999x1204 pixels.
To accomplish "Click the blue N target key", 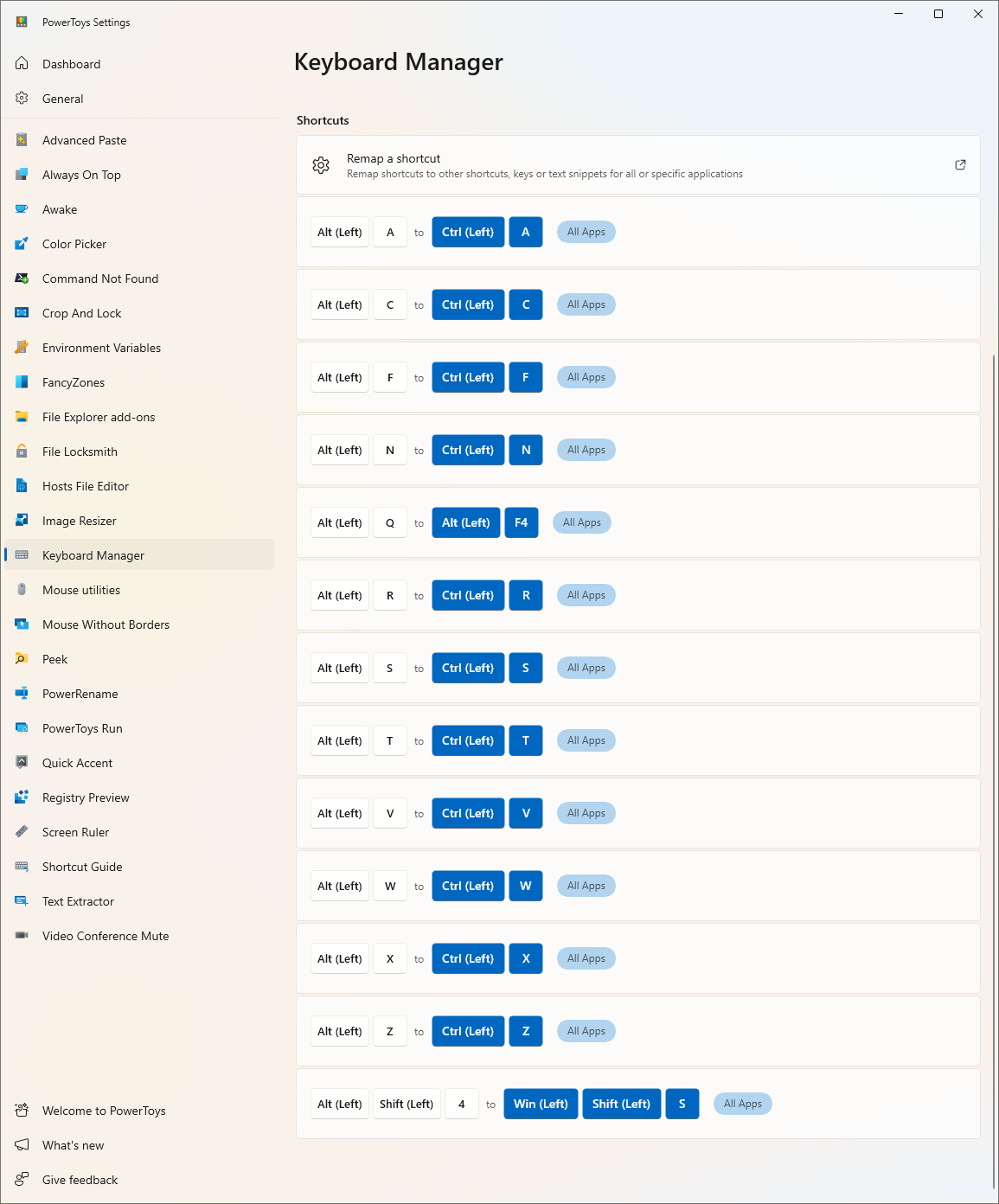I will 526,450.
